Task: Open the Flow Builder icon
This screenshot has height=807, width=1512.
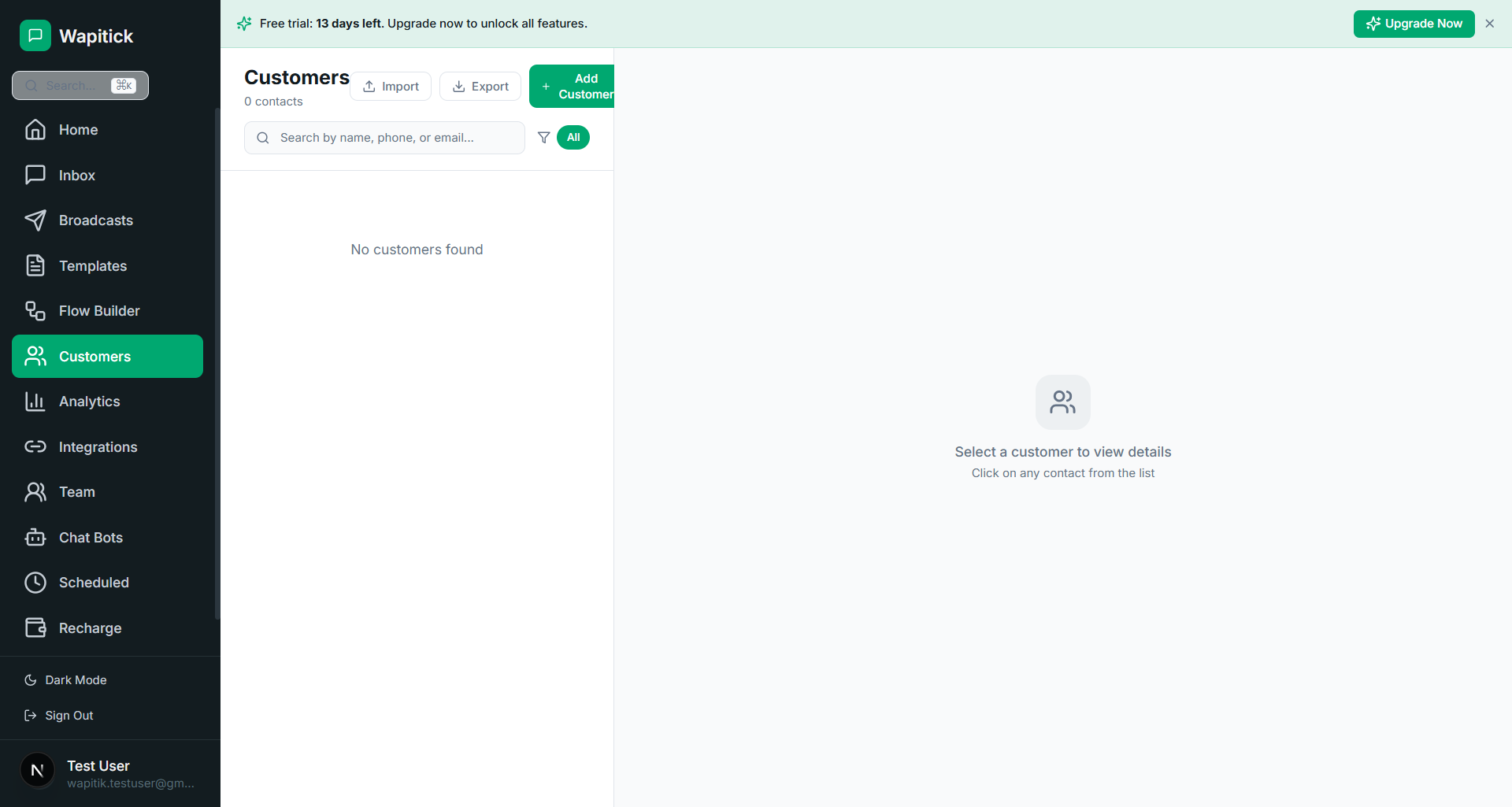Action: 35,311
